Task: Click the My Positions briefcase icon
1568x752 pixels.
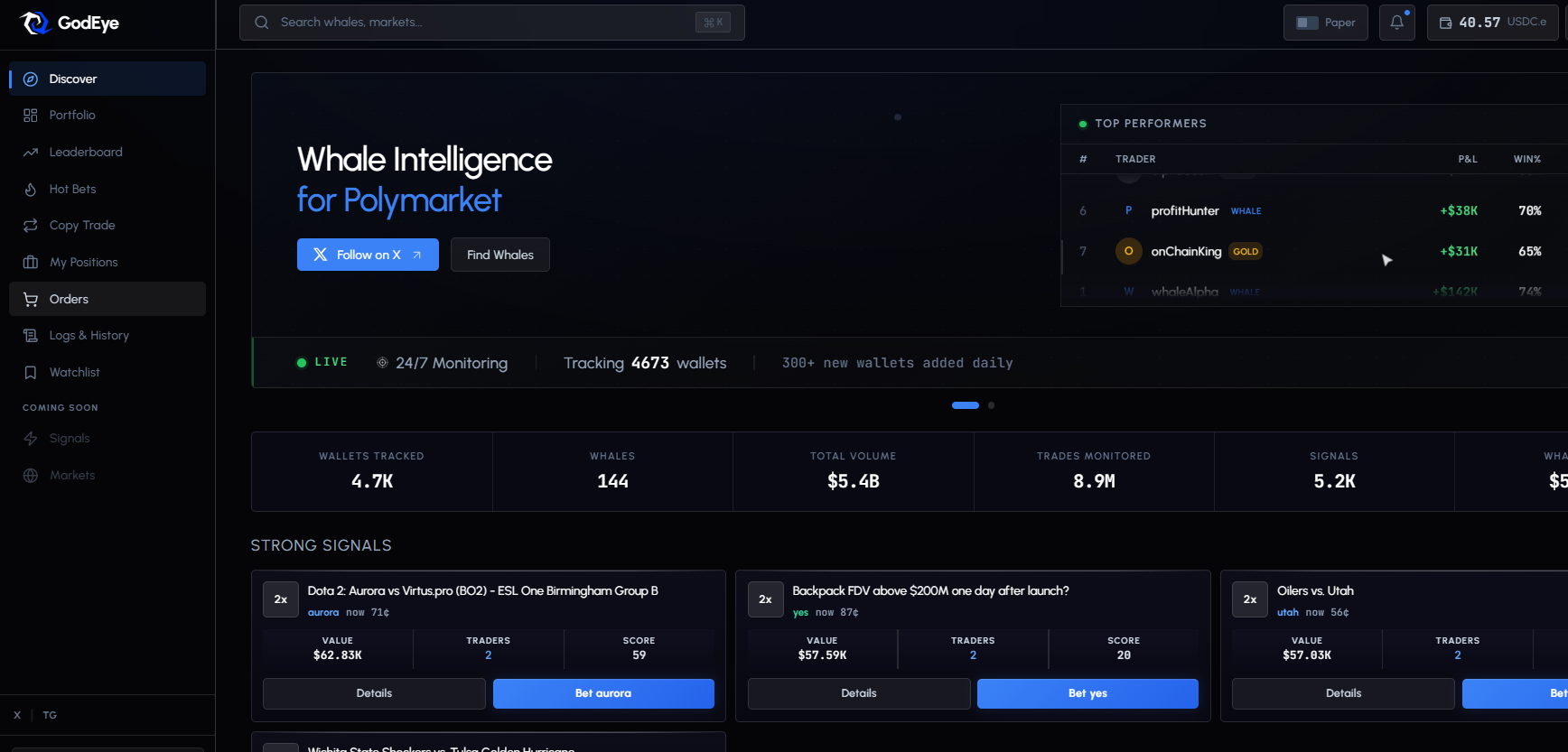Action: pyautogui.click(x=31, y=263)
